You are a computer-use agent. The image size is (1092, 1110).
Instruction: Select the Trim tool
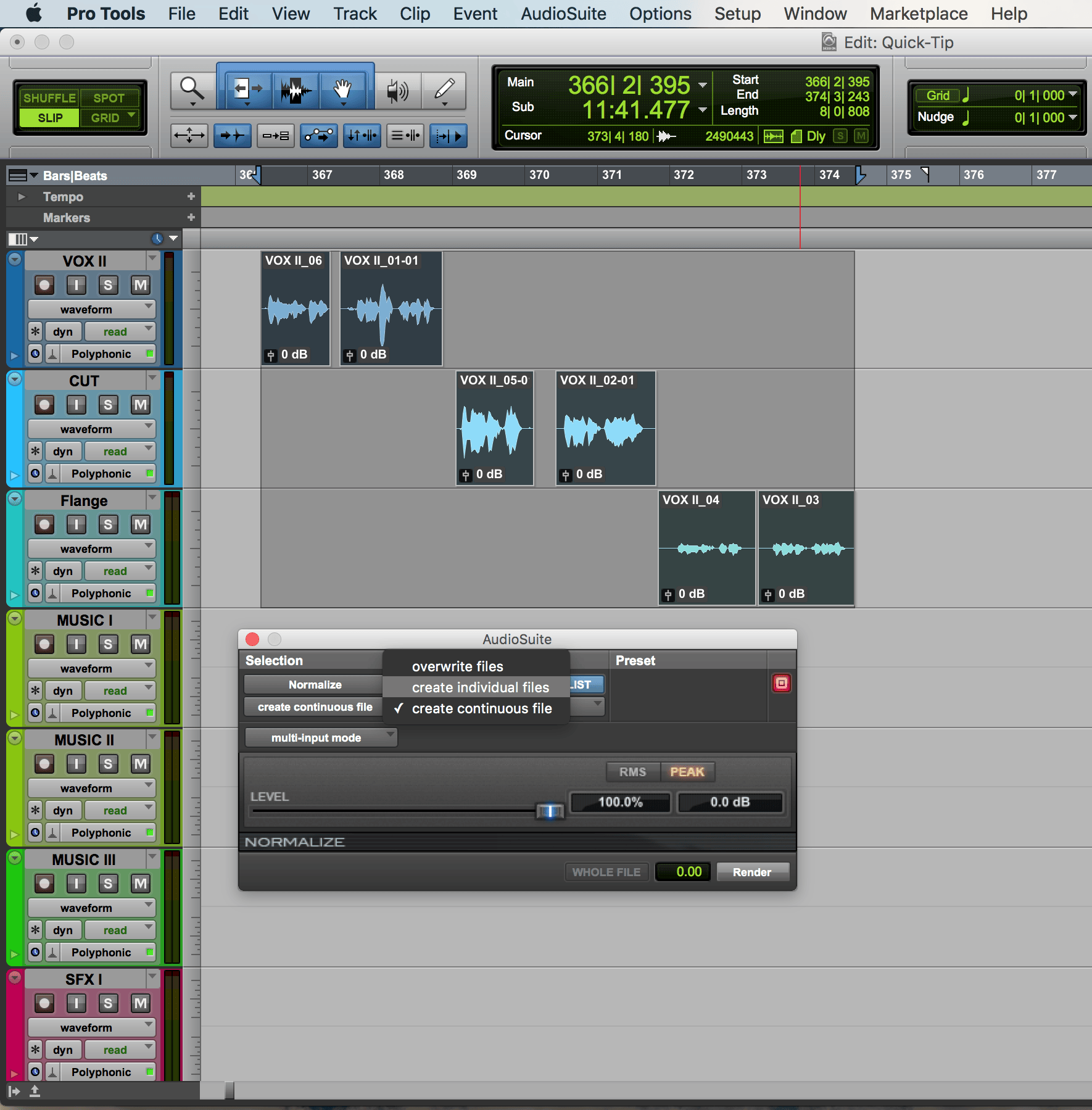tap(248, 90)
